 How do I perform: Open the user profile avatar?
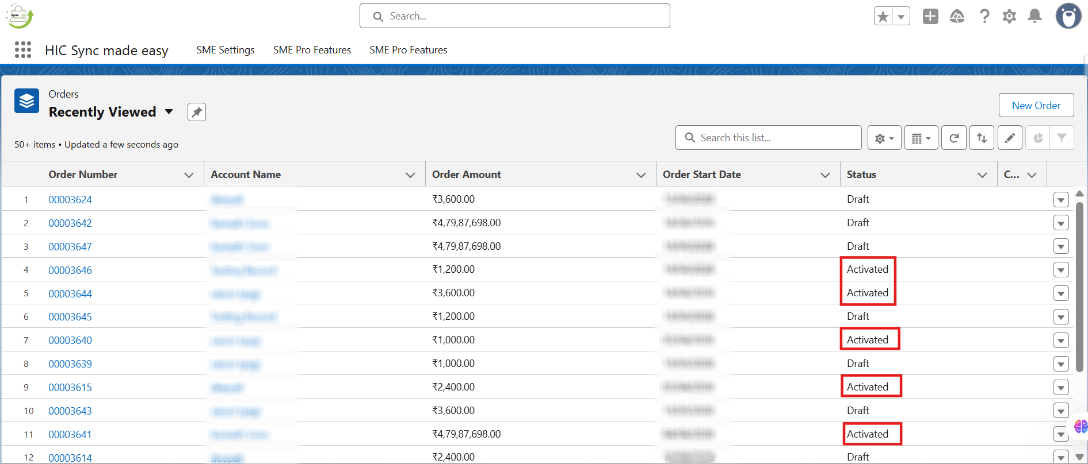(x=1068, y=16)
